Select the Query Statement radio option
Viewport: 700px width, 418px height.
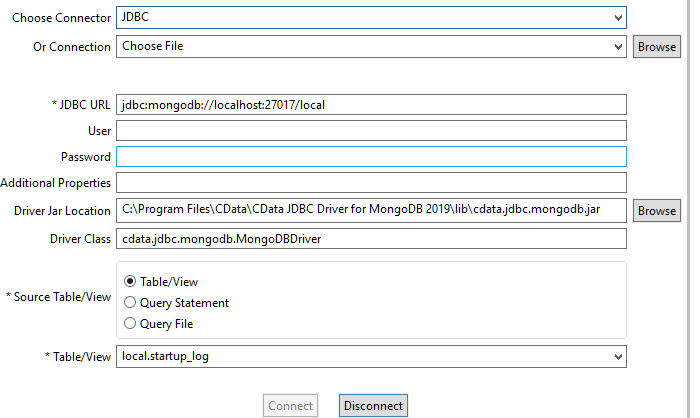click(x=130, y=302)
